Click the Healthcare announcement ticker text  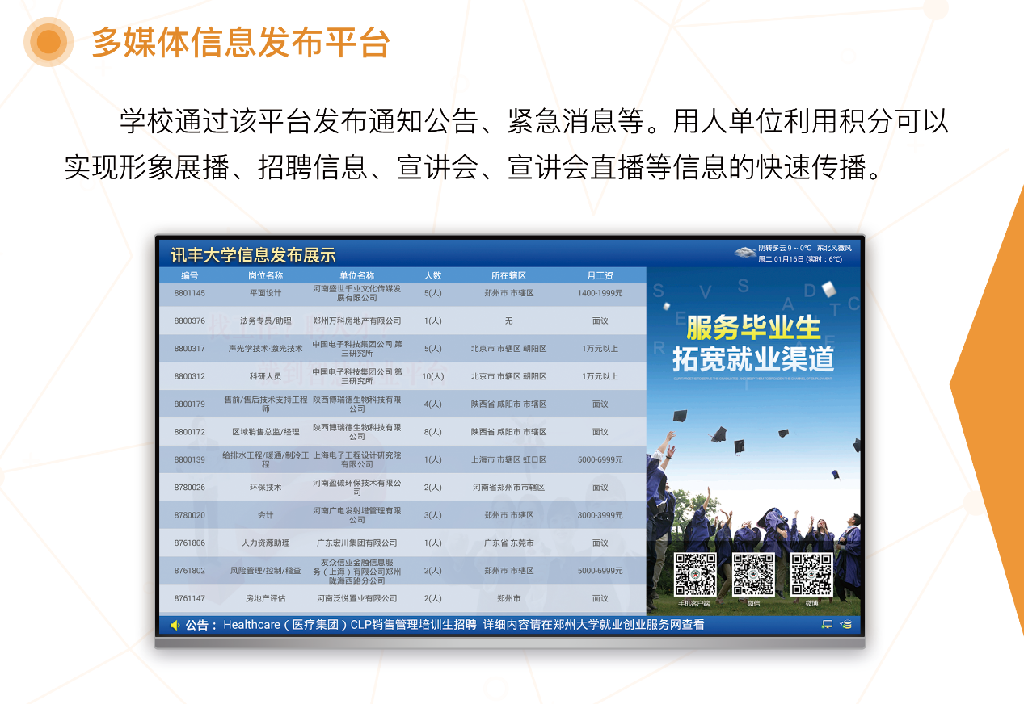click(x=464, y=625)
